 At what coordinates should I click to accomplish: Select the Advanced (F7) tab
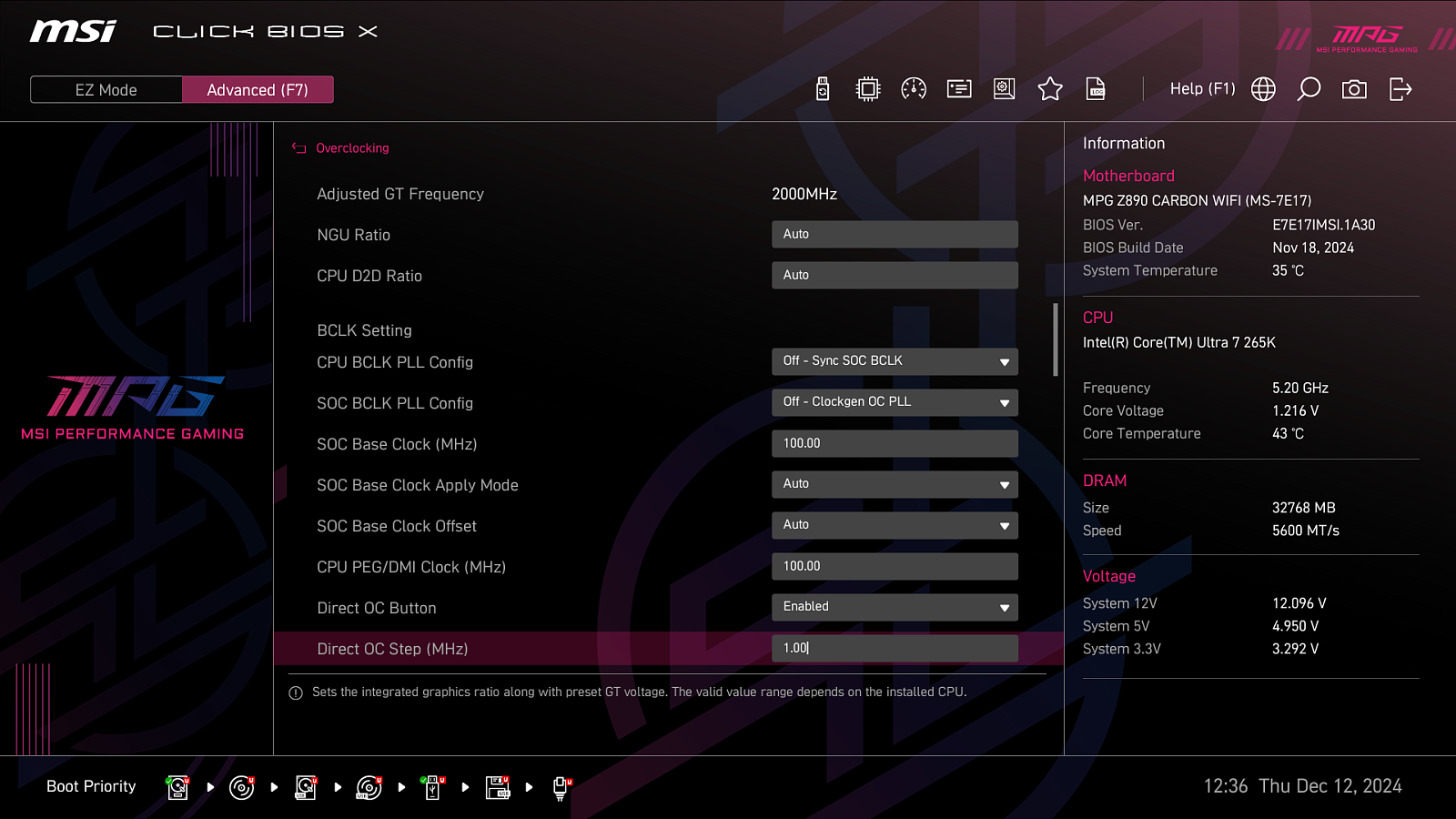click(x=258, y=89)
